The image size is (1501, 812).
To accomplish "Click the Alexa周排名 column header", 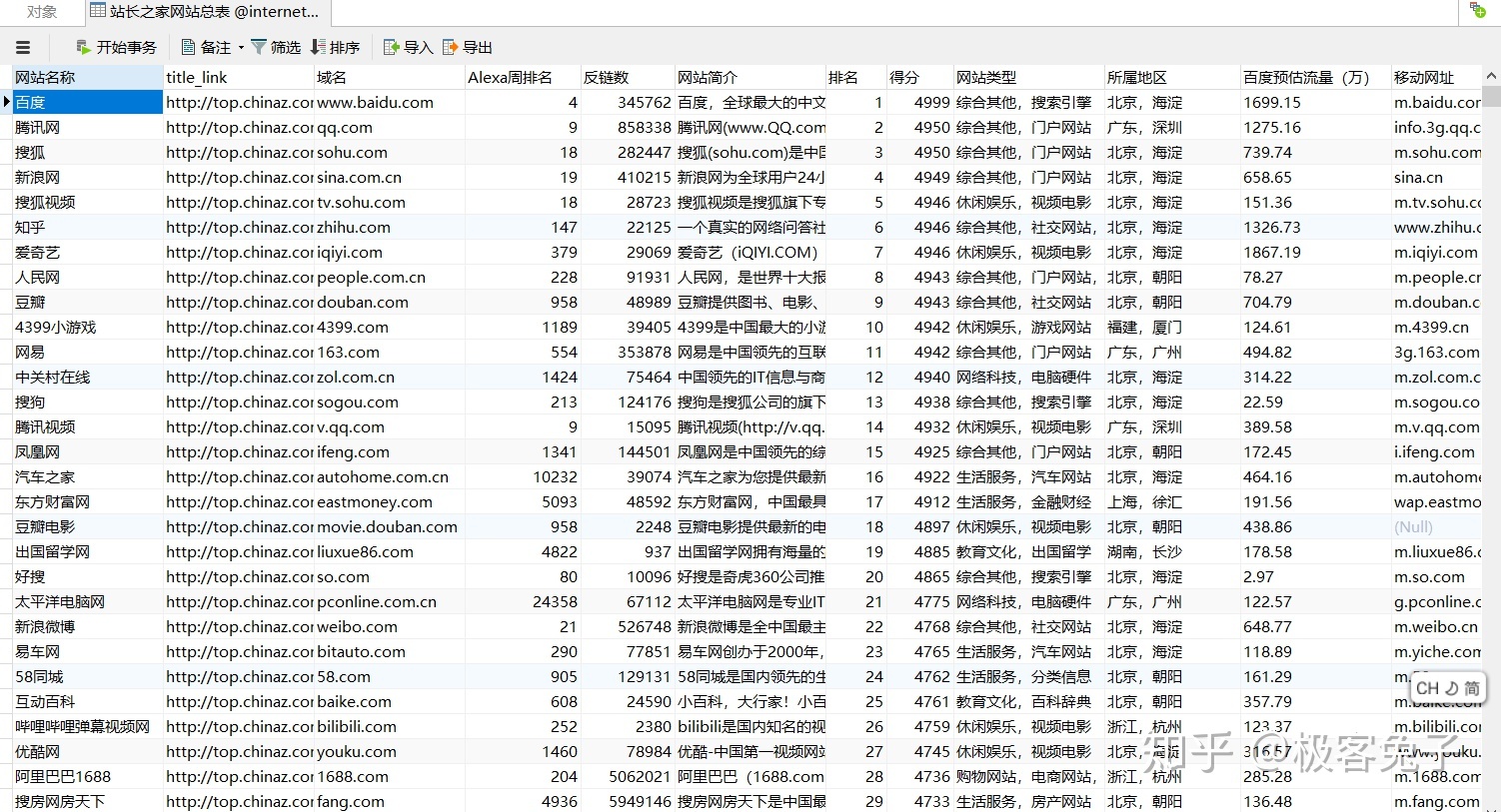I will coord(523,77).
